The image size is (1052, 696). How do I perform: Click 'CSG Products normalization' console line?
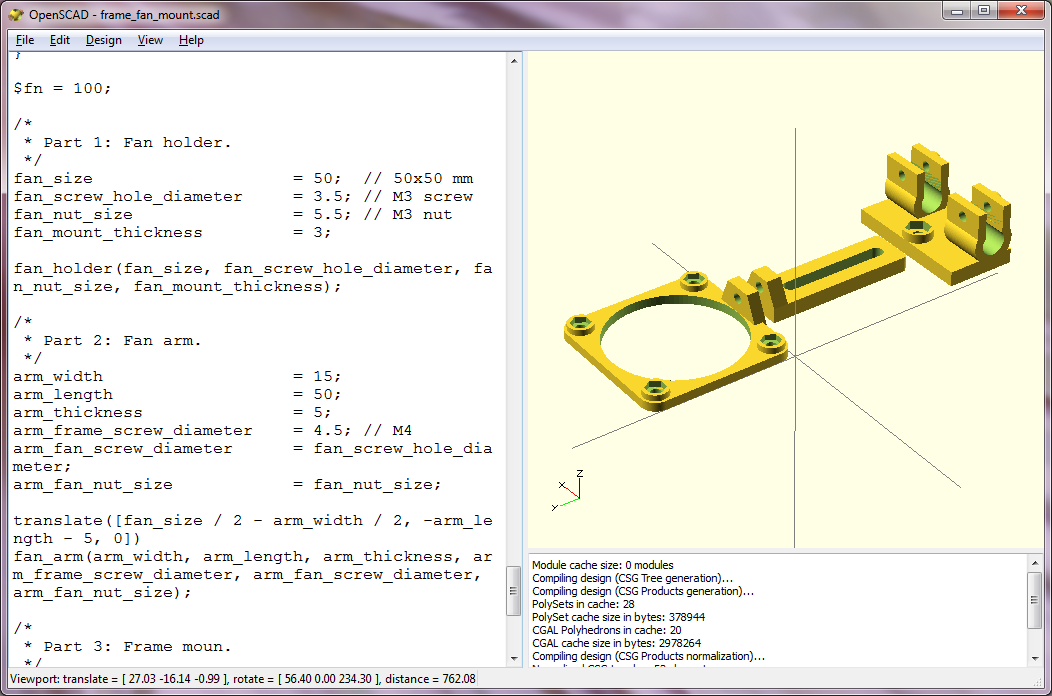(649, 656)
